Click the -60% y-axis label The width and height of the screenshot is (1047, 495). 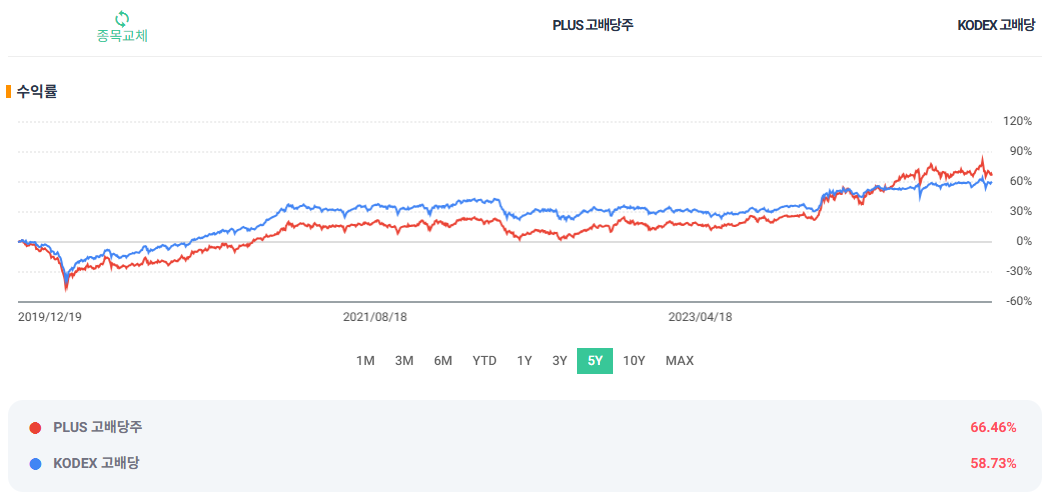pos(1019,301)
